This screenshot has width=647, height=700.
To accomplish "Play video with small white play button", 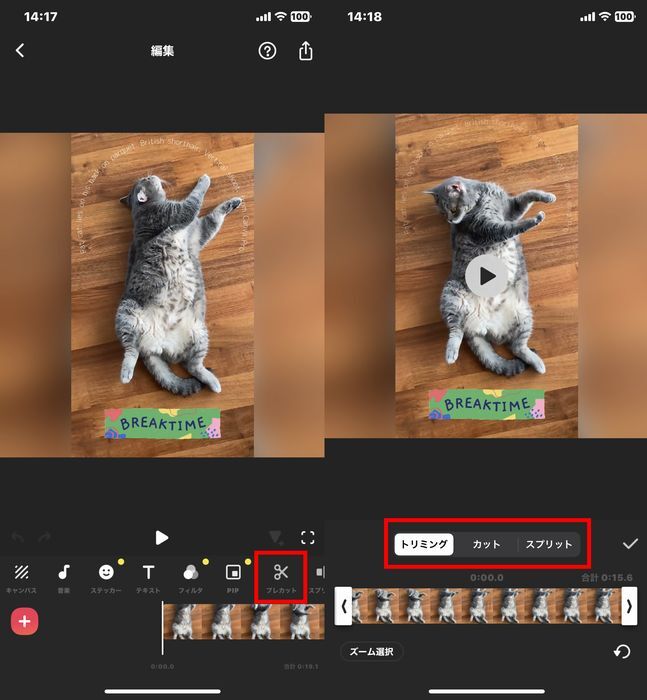I will [162, 538].
